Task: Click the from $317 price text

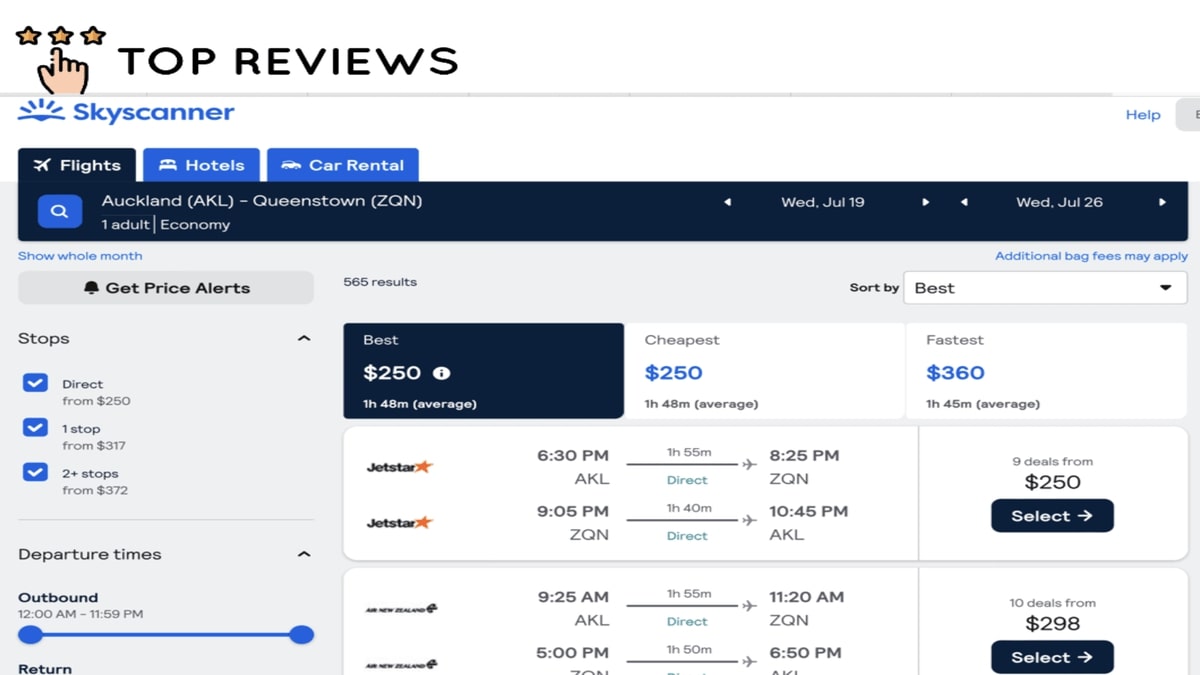Action: pyautogui.click(x=94, y=446)
